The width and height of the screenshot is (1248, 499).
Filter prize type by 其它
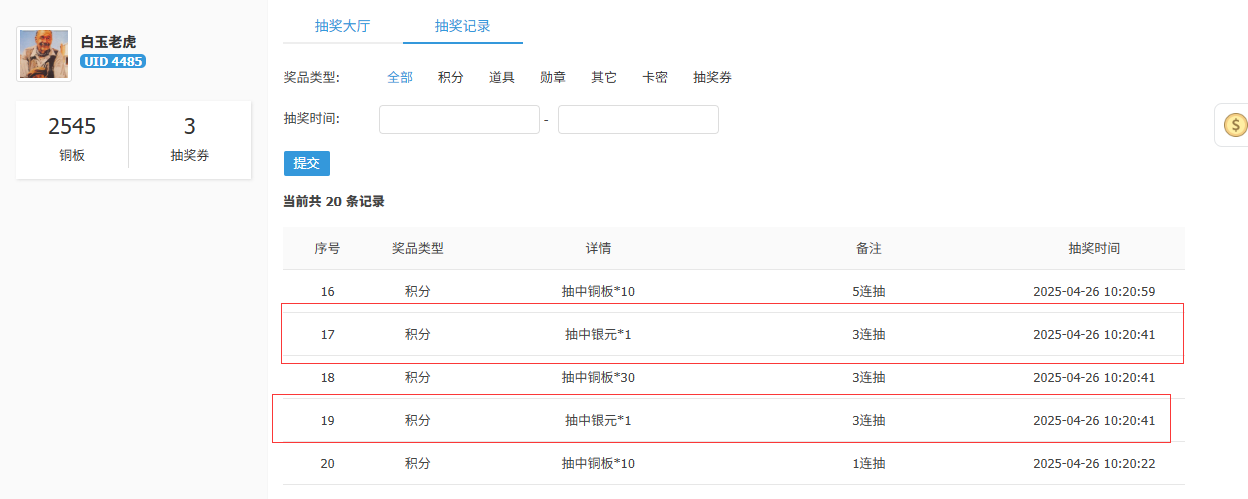pos(604,77)
